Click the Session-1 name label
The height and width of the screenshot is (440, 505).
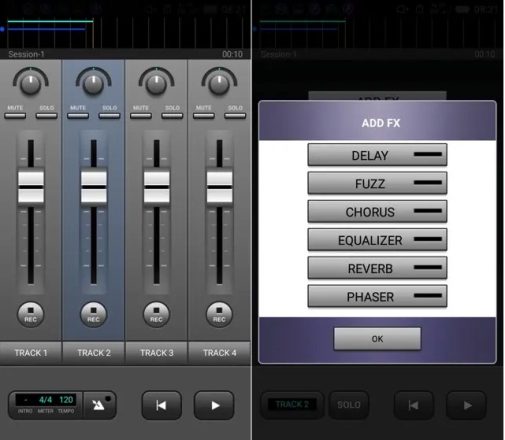point(26,54)
